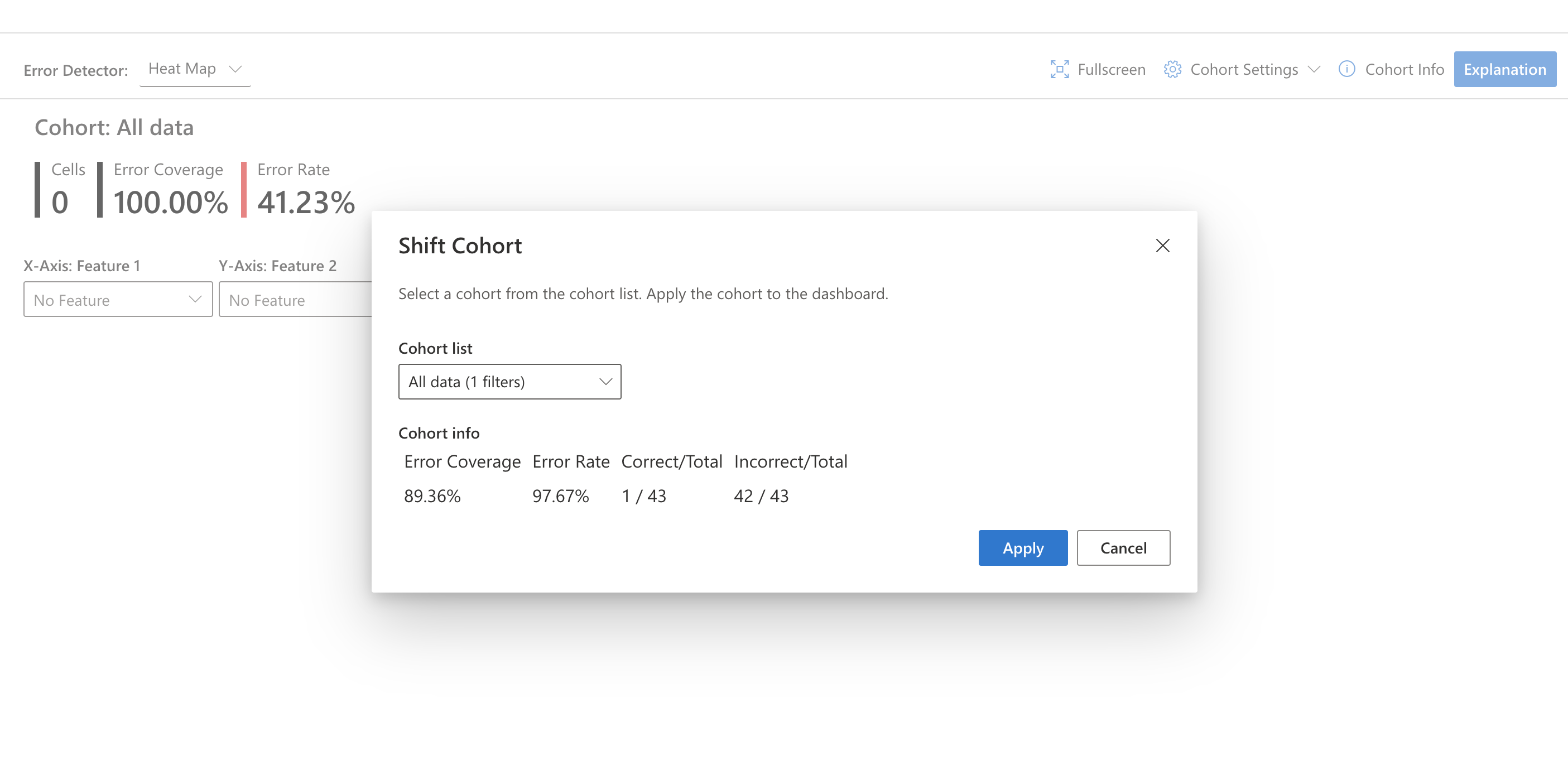1568x770 pixels.
Task: Enter fullscreen mode via the expand icon
Action: pos(1060,69)
